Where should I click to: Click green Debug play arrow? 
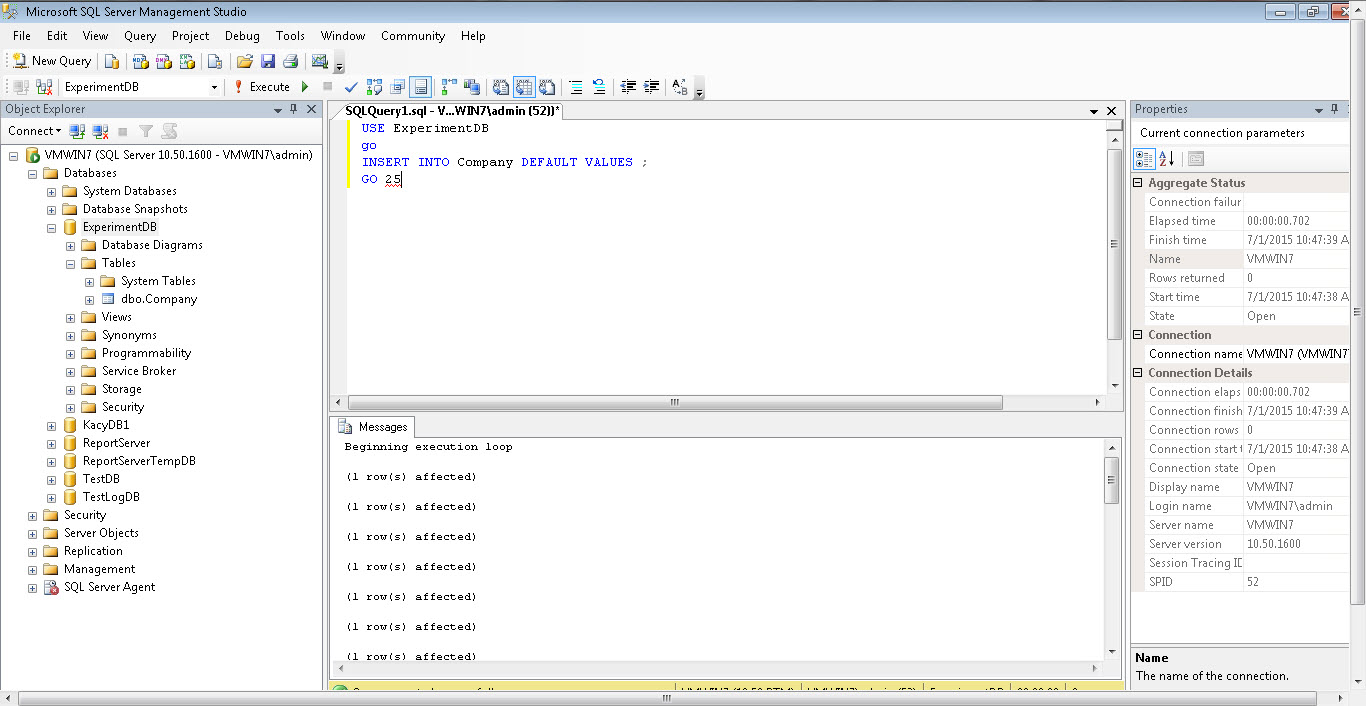[304, 87]
